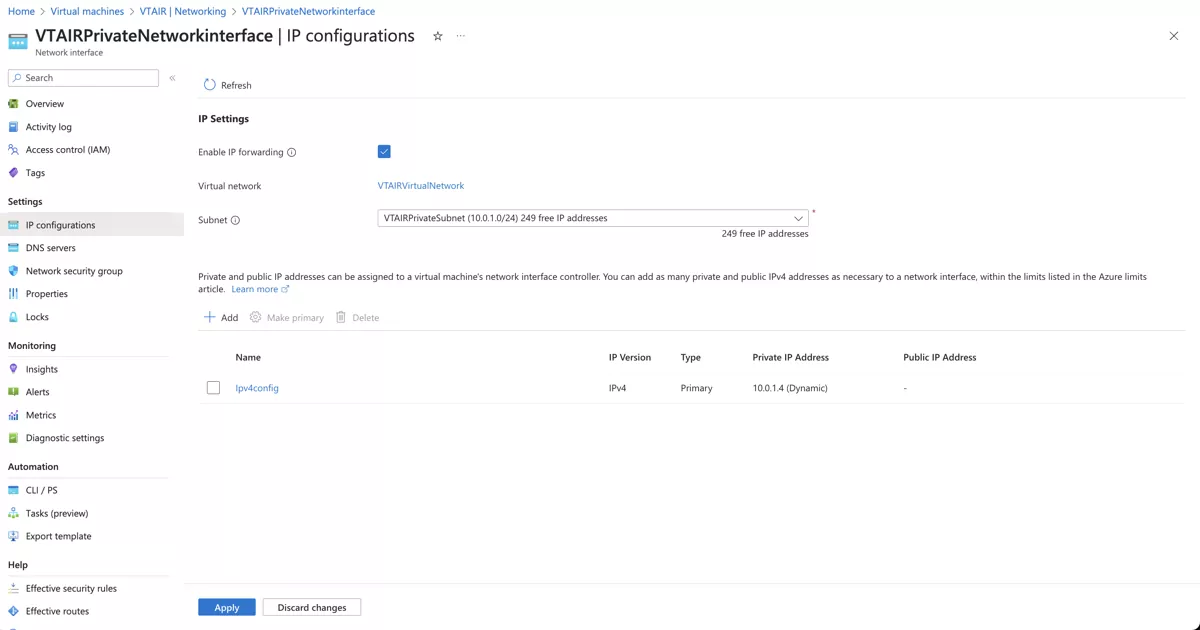Star this page as a favorite
Viewport: 1200px width, 630px height.
[437, 36]
